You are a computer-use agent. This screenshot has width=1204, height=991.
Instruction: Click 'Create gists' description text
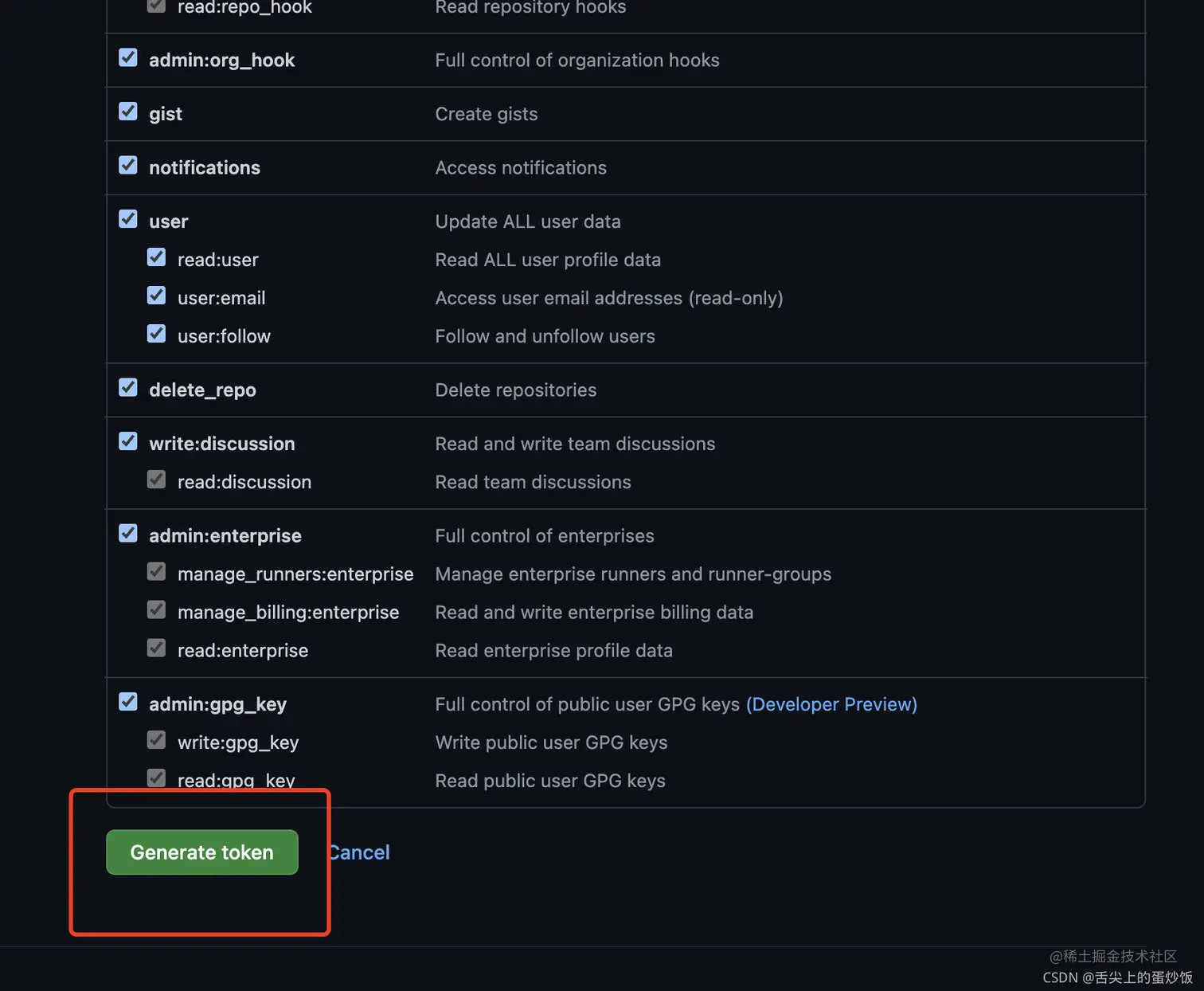click(487, 114)
